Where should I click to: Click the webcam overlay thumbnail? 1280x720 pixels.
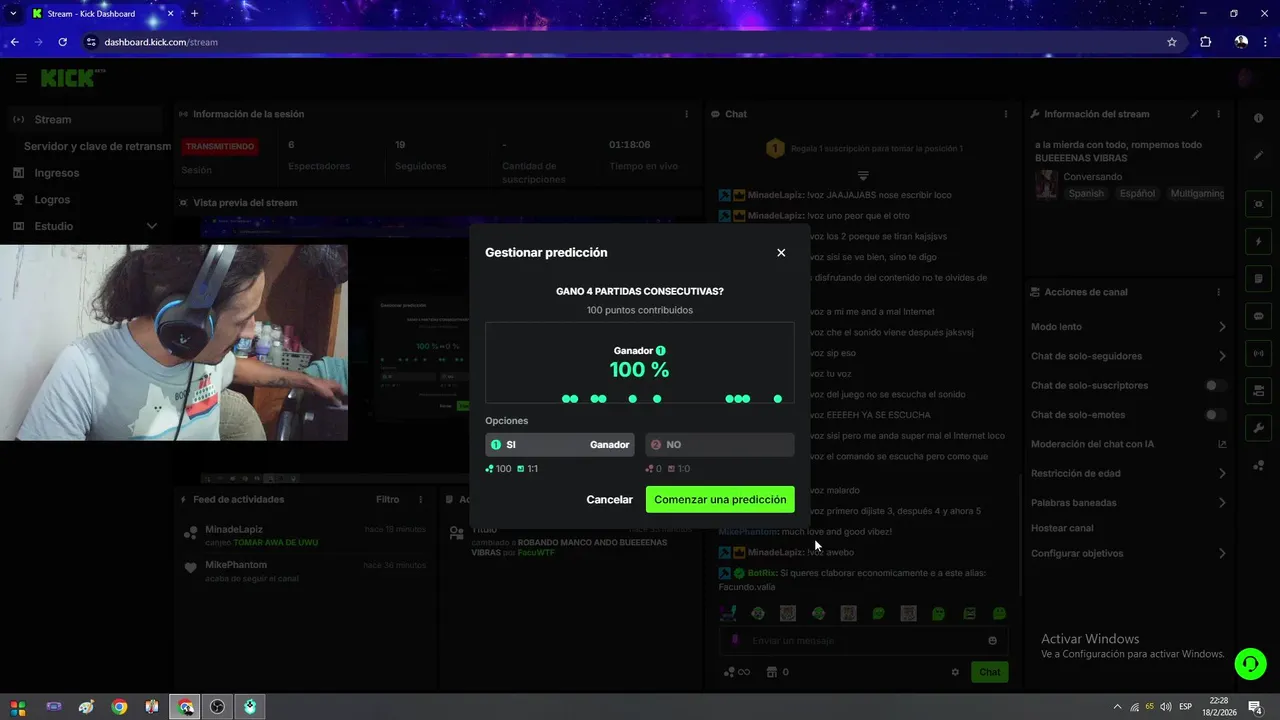tap(174, 342)
